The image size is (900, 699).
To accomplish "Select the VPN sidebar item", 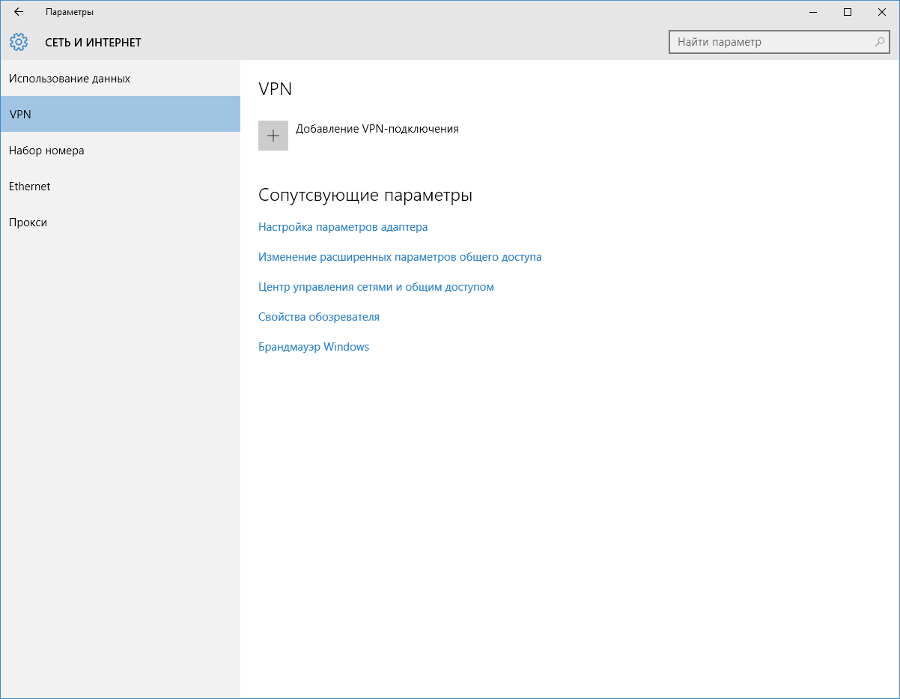I will pyautogui.click(x=120, y=114).
